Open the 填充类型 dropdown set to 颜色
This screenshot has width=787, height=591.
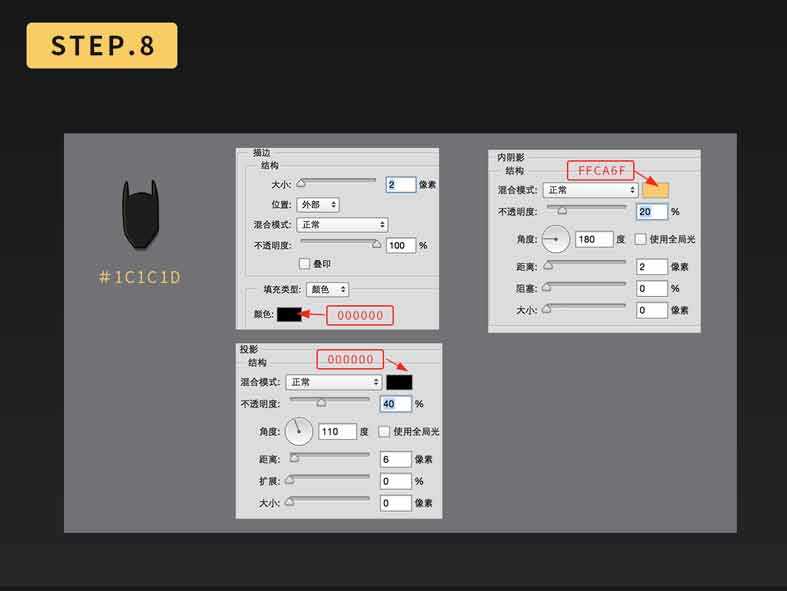click(328, 289)
